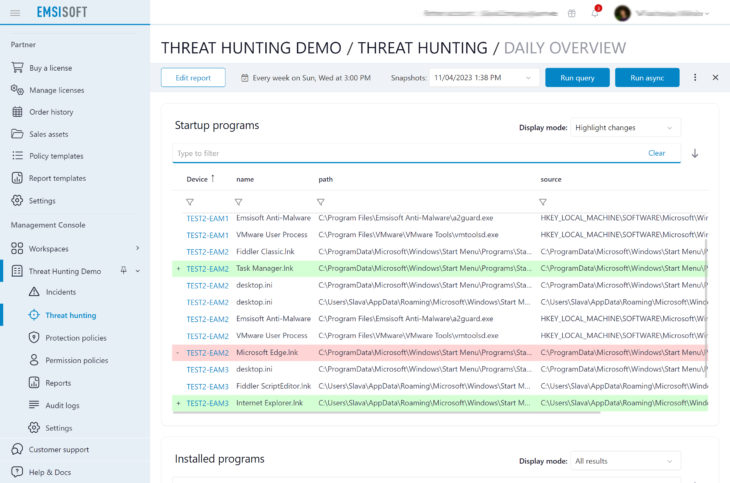Open filter for Device column

(189, 202)
